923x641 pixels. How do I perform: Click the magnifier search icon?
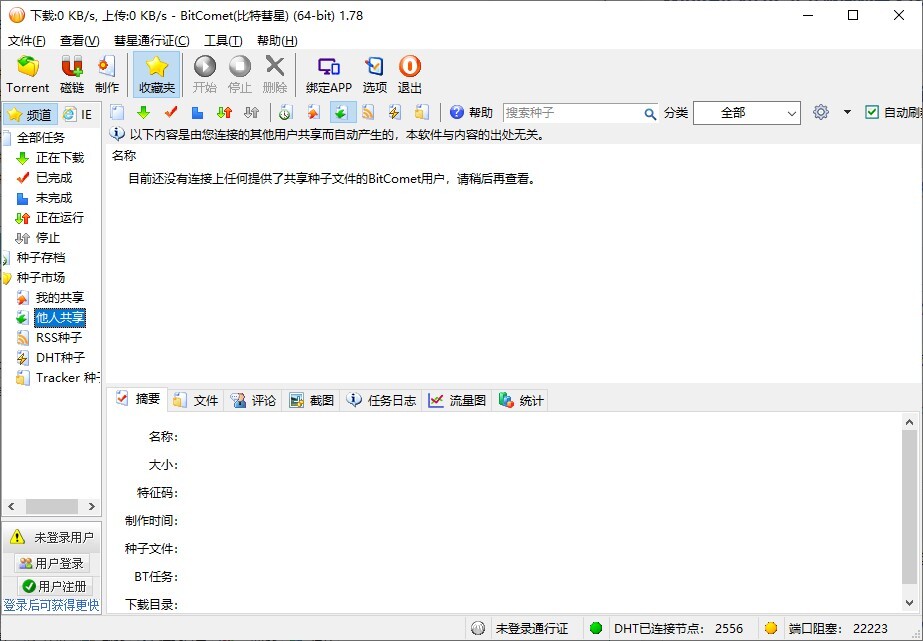650,114
